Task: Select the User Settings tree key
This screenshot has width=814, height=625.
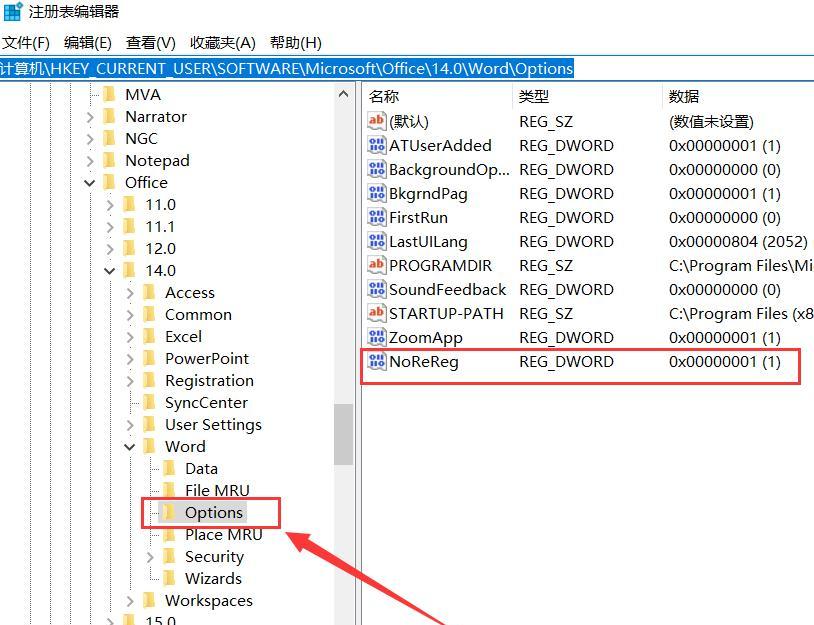Action: 213,425
